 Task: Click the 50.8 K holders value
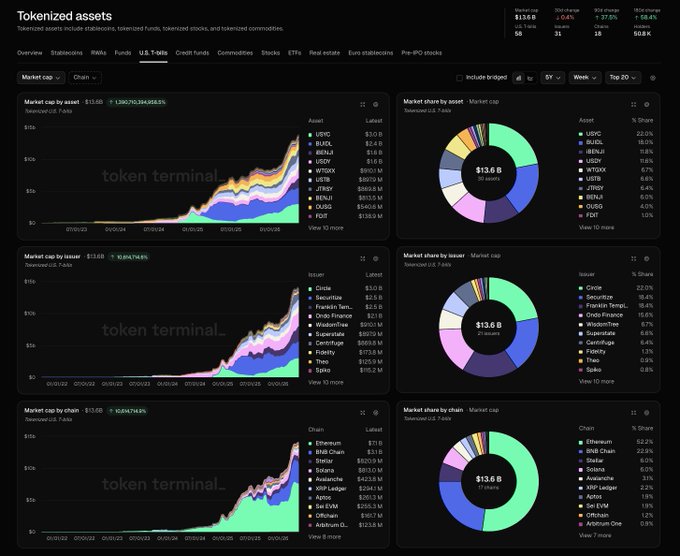(642, 34)
